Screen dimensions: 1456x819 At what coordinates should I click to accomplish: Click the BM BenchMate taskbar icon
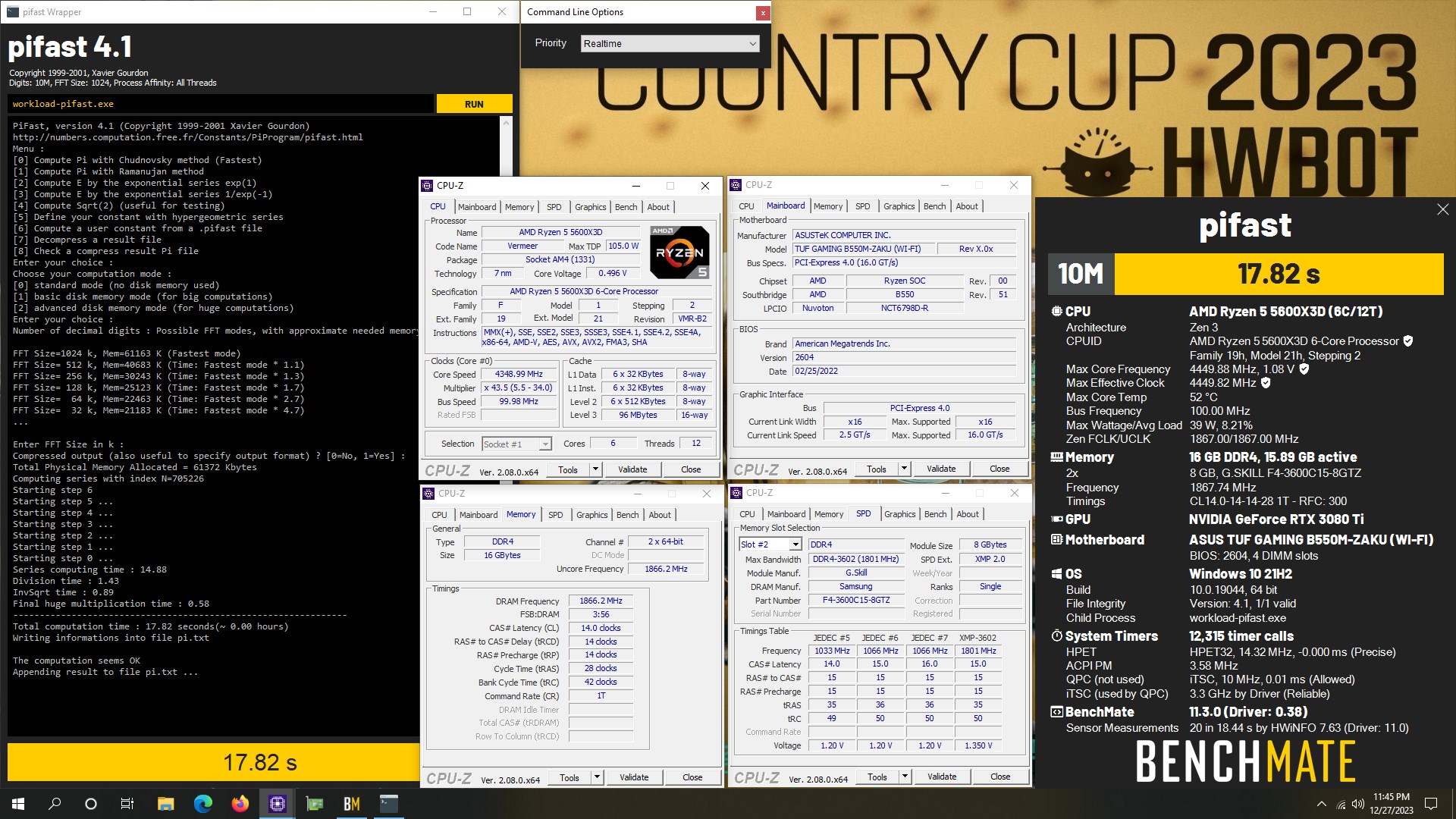pyautogui.click(x=351, y=804)
